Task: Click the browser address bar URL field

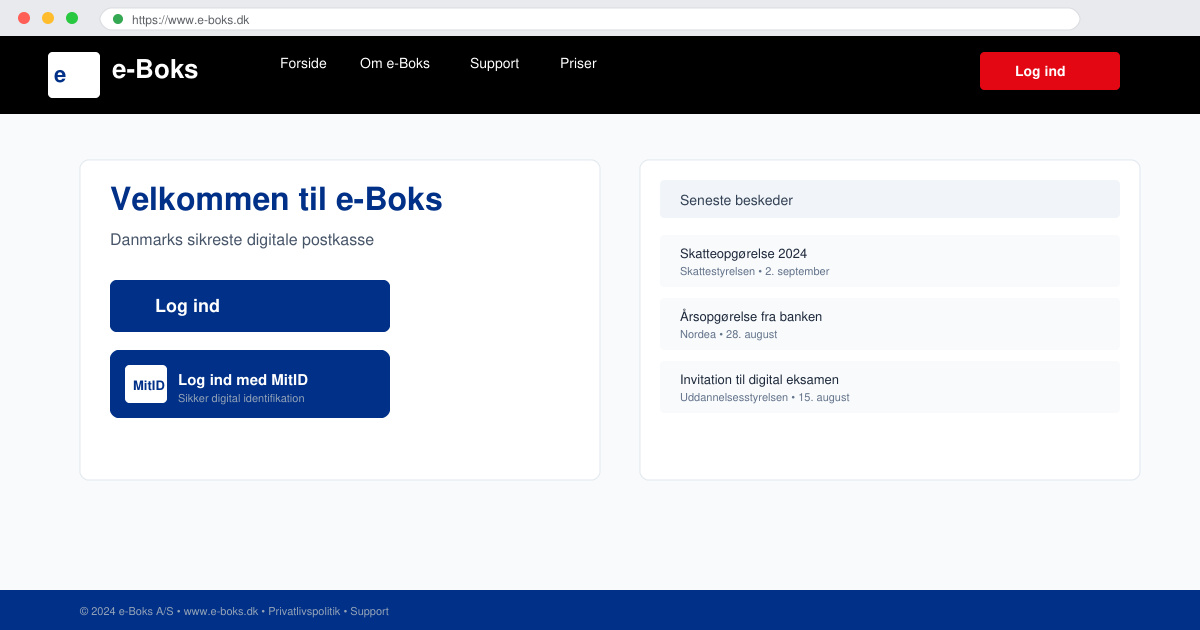Action: (x=590, y=19)
